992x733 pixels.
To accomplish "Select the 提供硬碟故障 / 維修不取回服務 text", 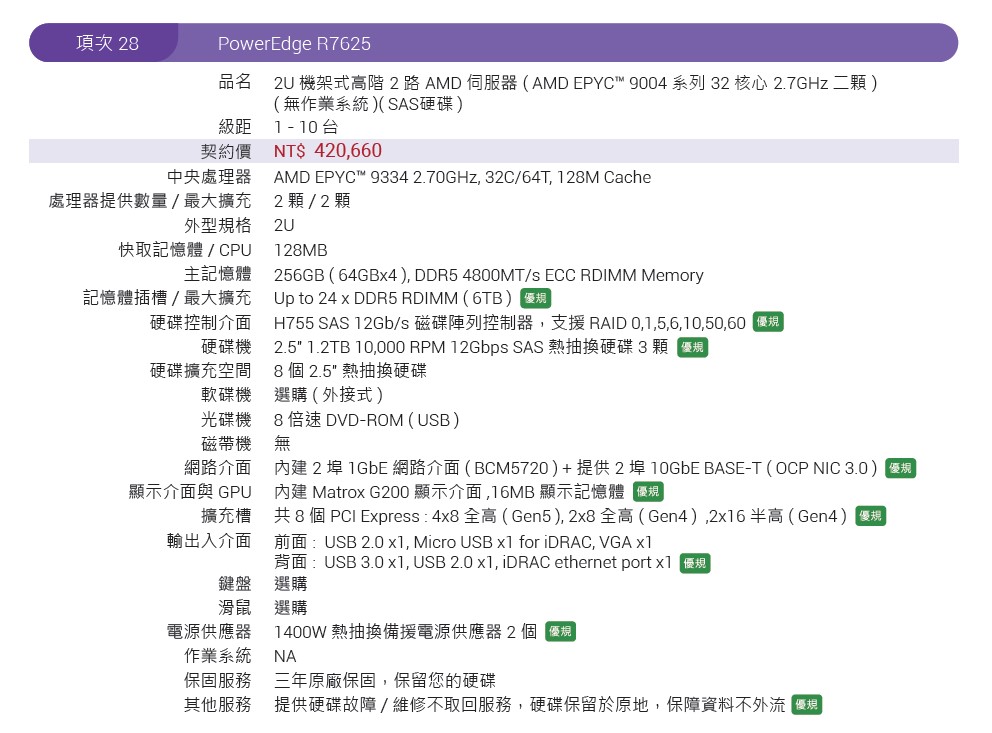I will coord(529,705).
